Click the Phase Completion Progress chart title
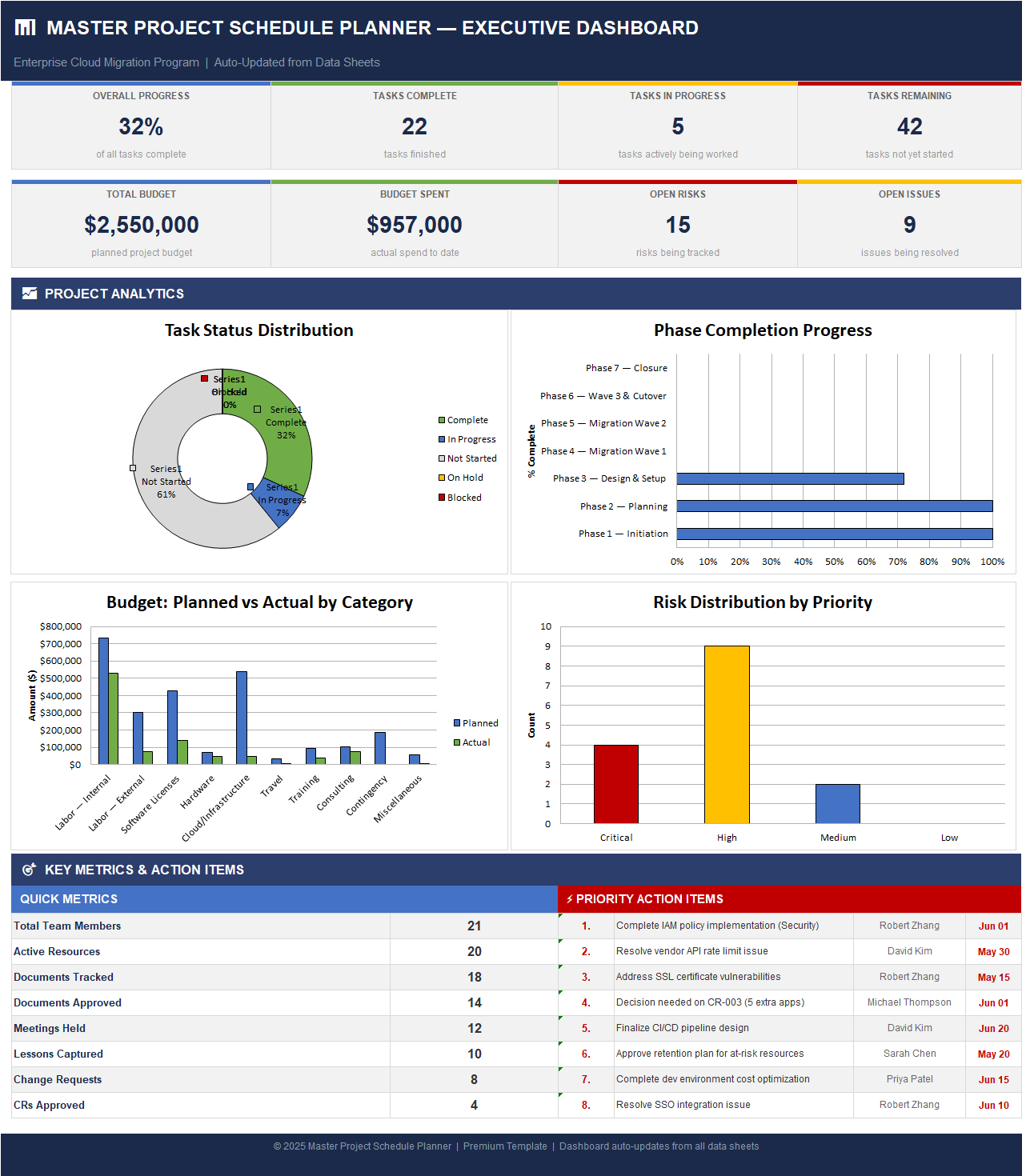Image resolution: width=1022 pixels, height=1176 pixels. tap(763, 330)
